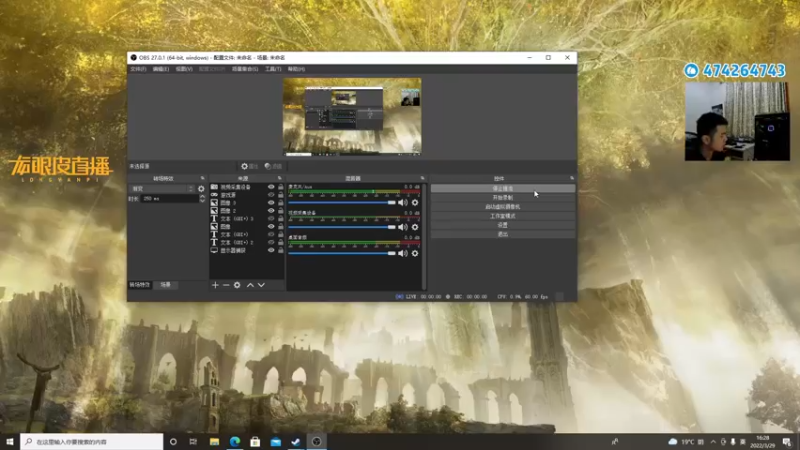Click the 250 ms duration field

pyautogui.click(x=169, y=198)
